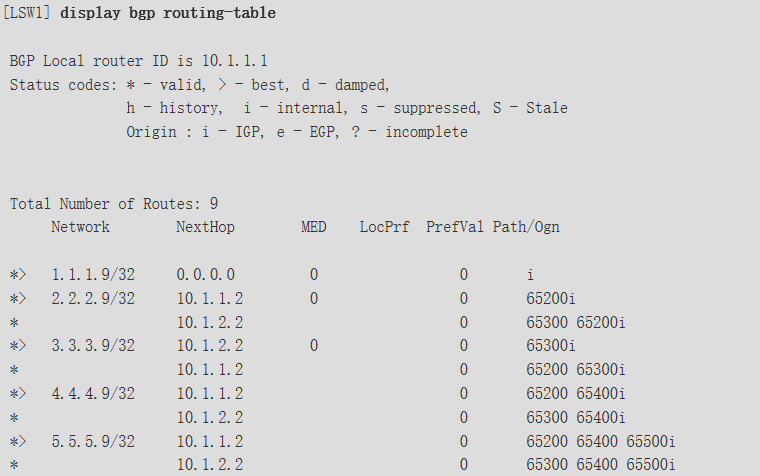This screenshot has width=760, height=476.
Task: Click the 2.2.2.9/32 network entry
Action: coord(93,298)
